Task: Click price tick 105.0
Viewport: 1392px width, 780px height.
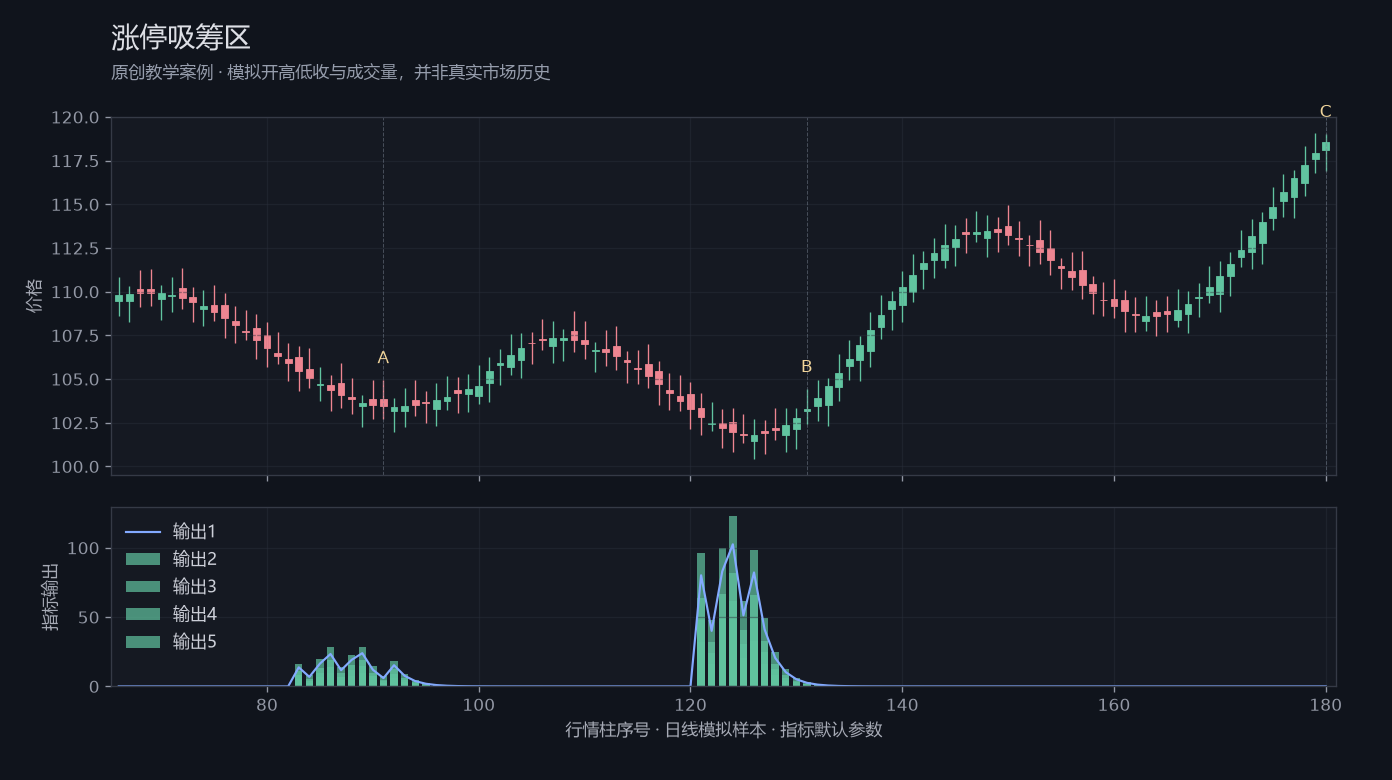Action: [x=76, y=380]
